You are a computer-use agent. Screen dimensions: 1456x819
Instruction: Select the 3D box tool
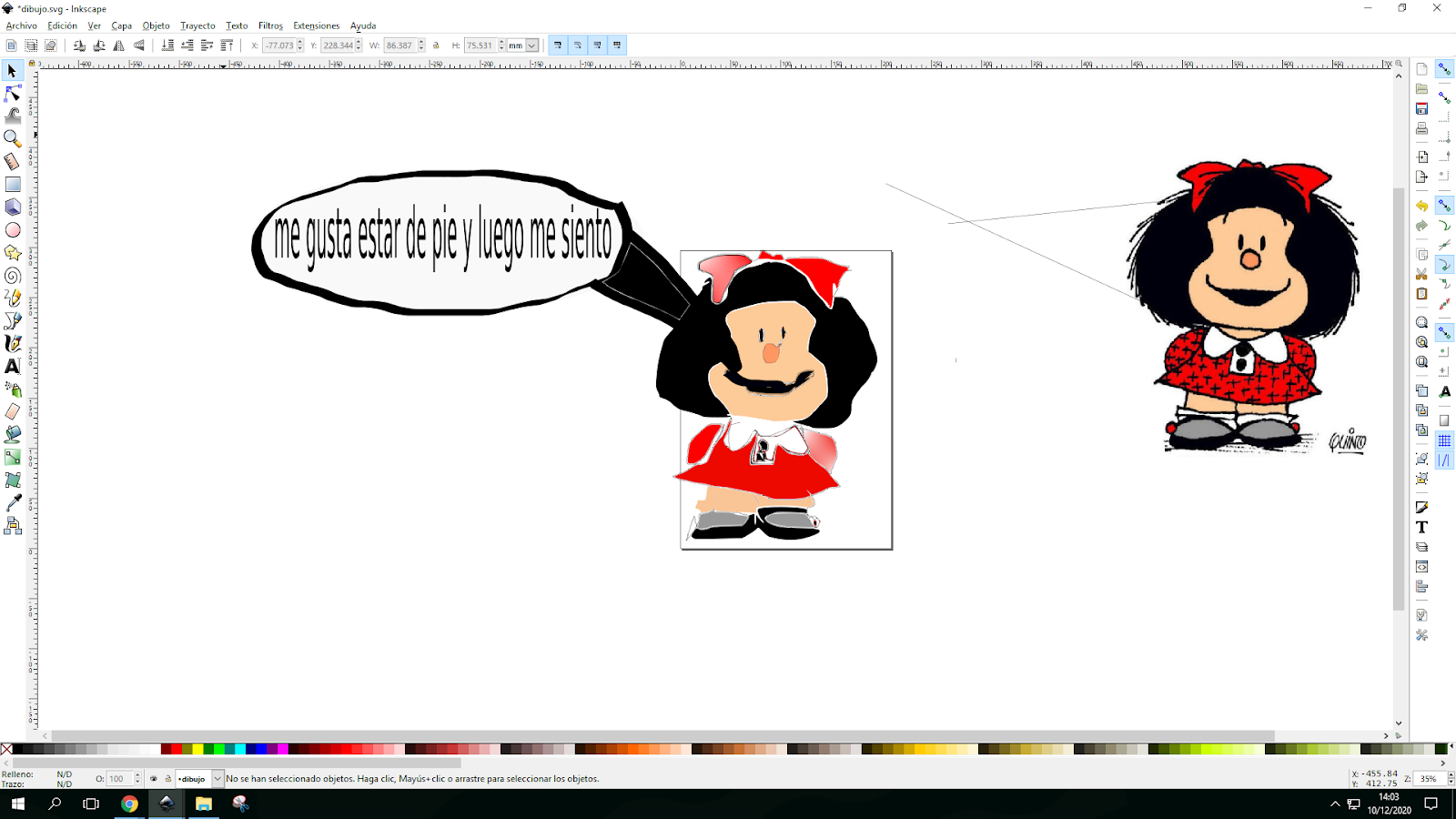point(13,207)
